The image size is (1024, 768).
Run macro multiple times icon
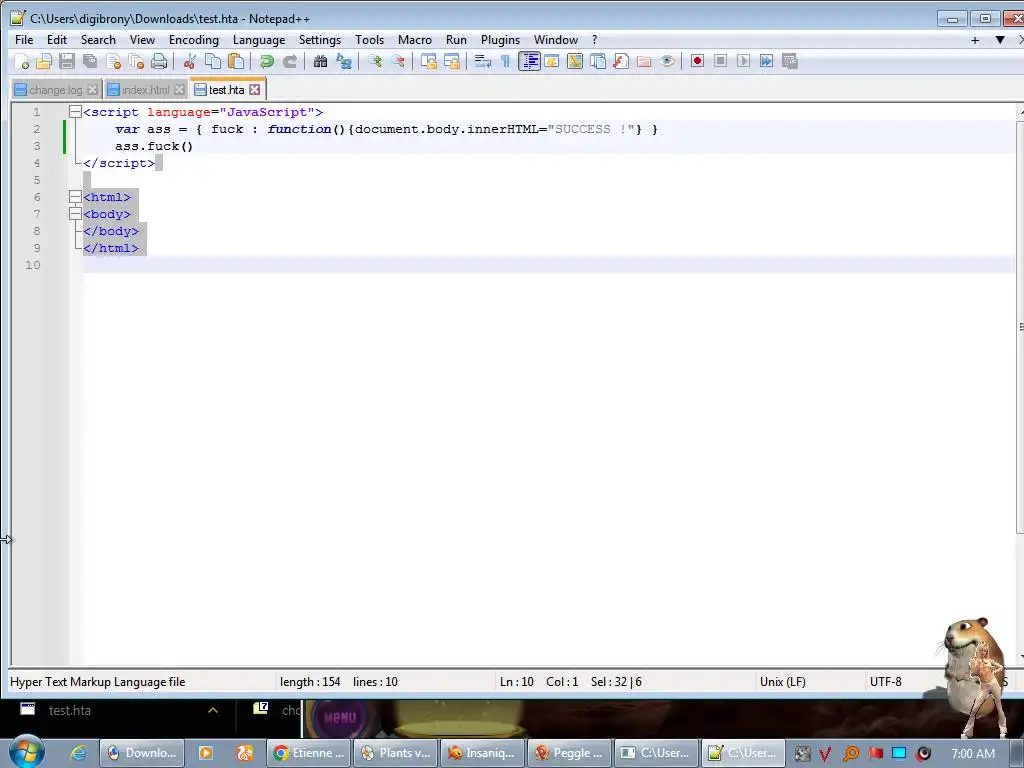pos(766,61)
